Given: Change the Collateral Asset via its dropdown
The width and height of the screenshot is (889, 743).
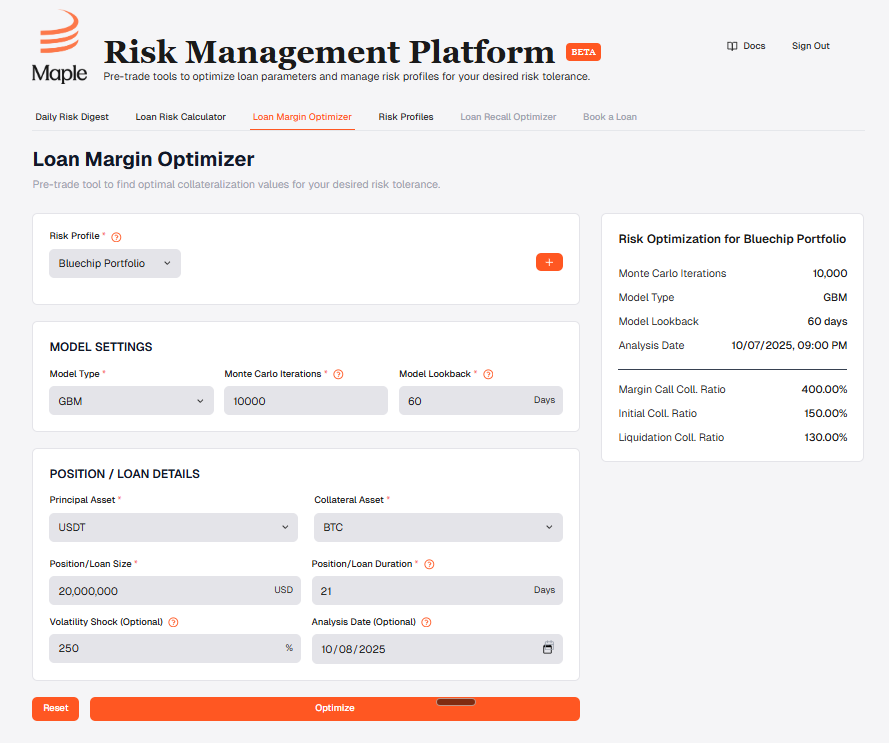Looking at the screenshot, I should [x=437, y=527].
